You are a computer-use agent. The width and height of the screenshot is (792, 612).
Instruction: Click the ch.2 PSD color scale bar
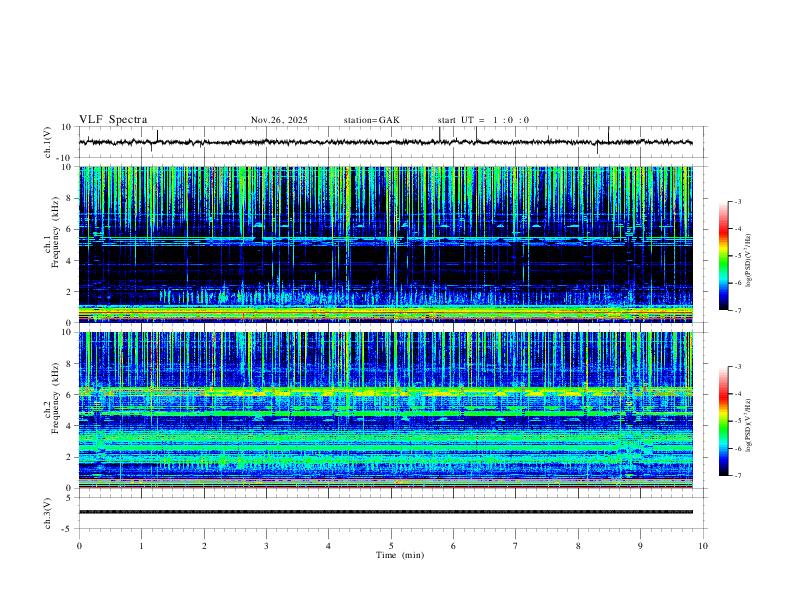point(724,421)
